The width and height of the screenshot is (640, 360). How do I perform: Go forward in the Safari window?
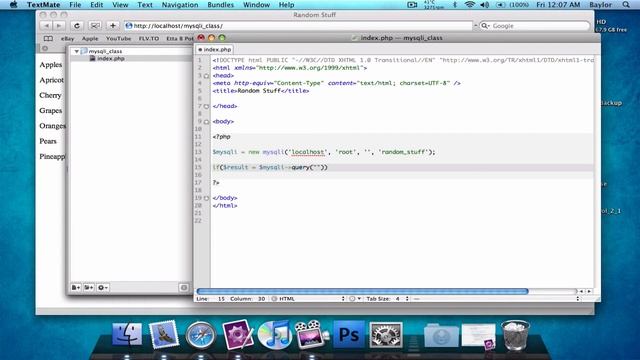click(59, 26)
